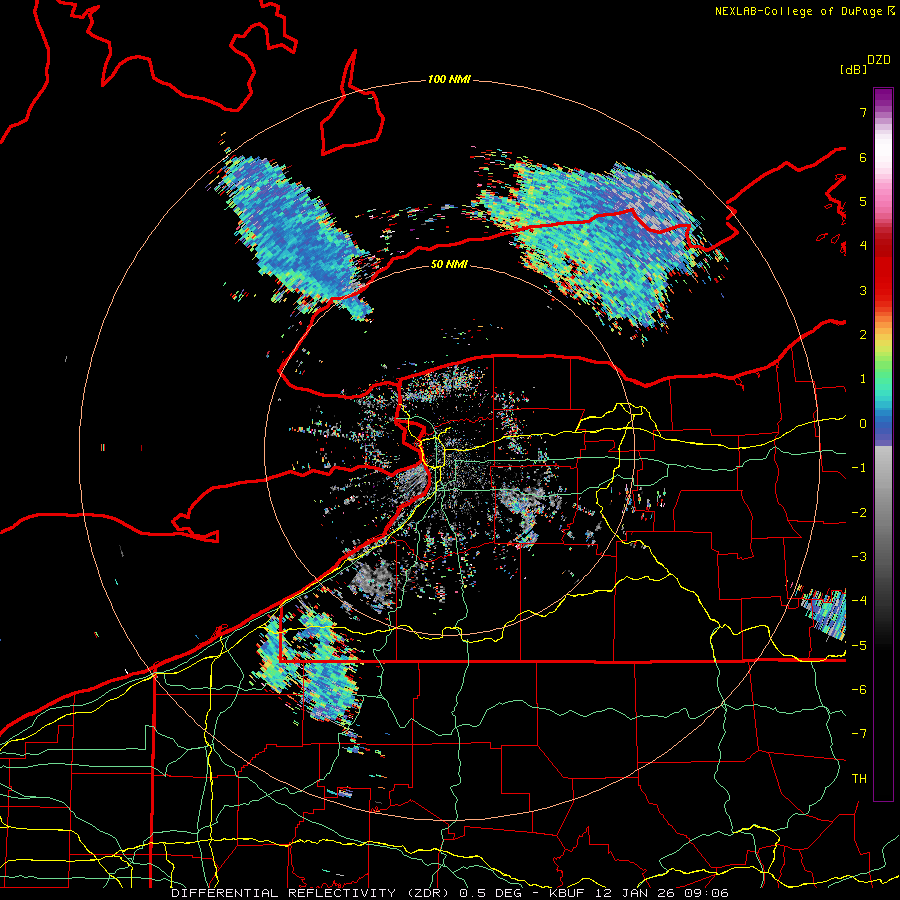Click the 100 NMI range ring label
Image resolution: width=900 pixels, height=900 pixels.
[449, 79]
